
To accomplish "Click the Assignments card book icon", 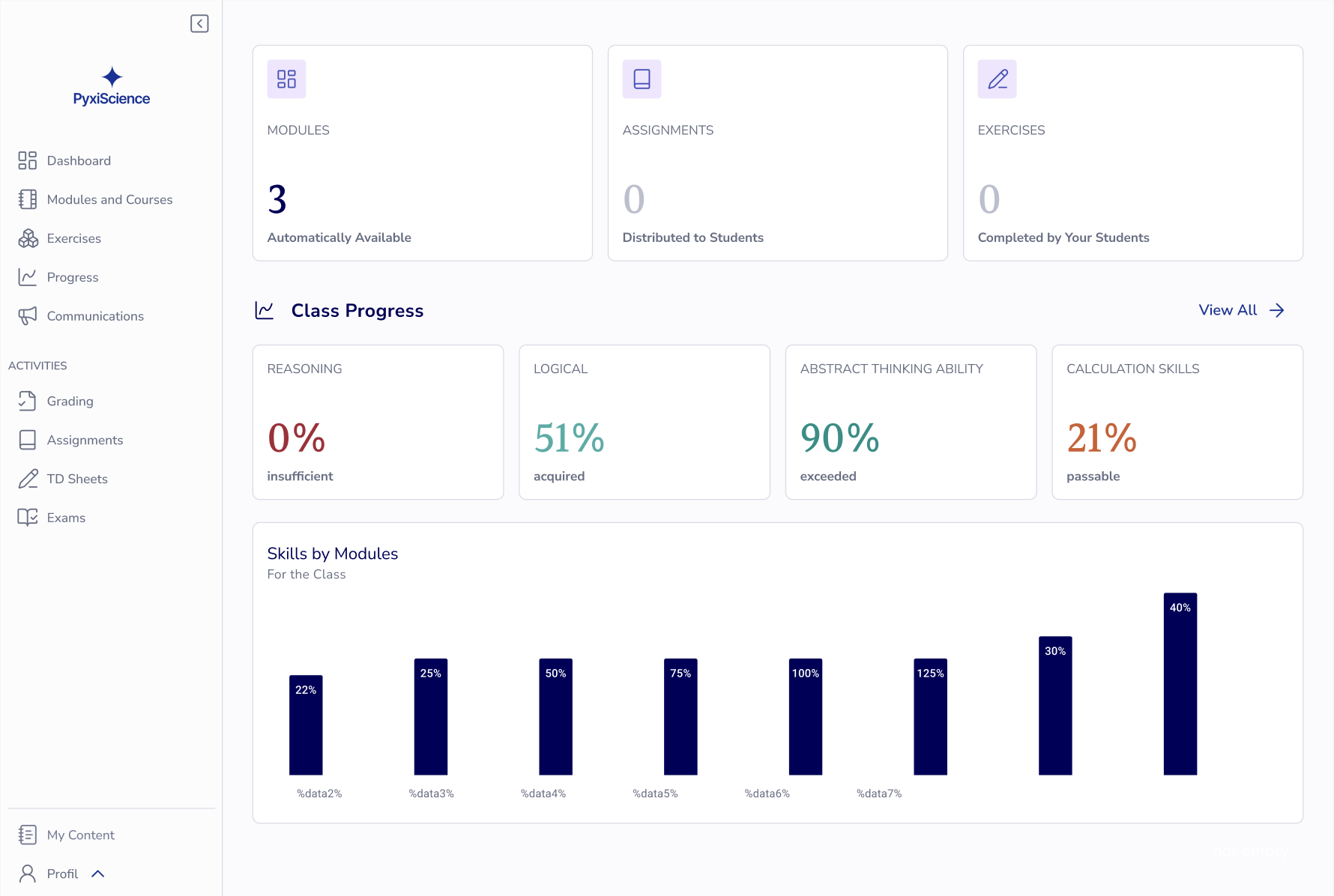I will pos(642,79).
